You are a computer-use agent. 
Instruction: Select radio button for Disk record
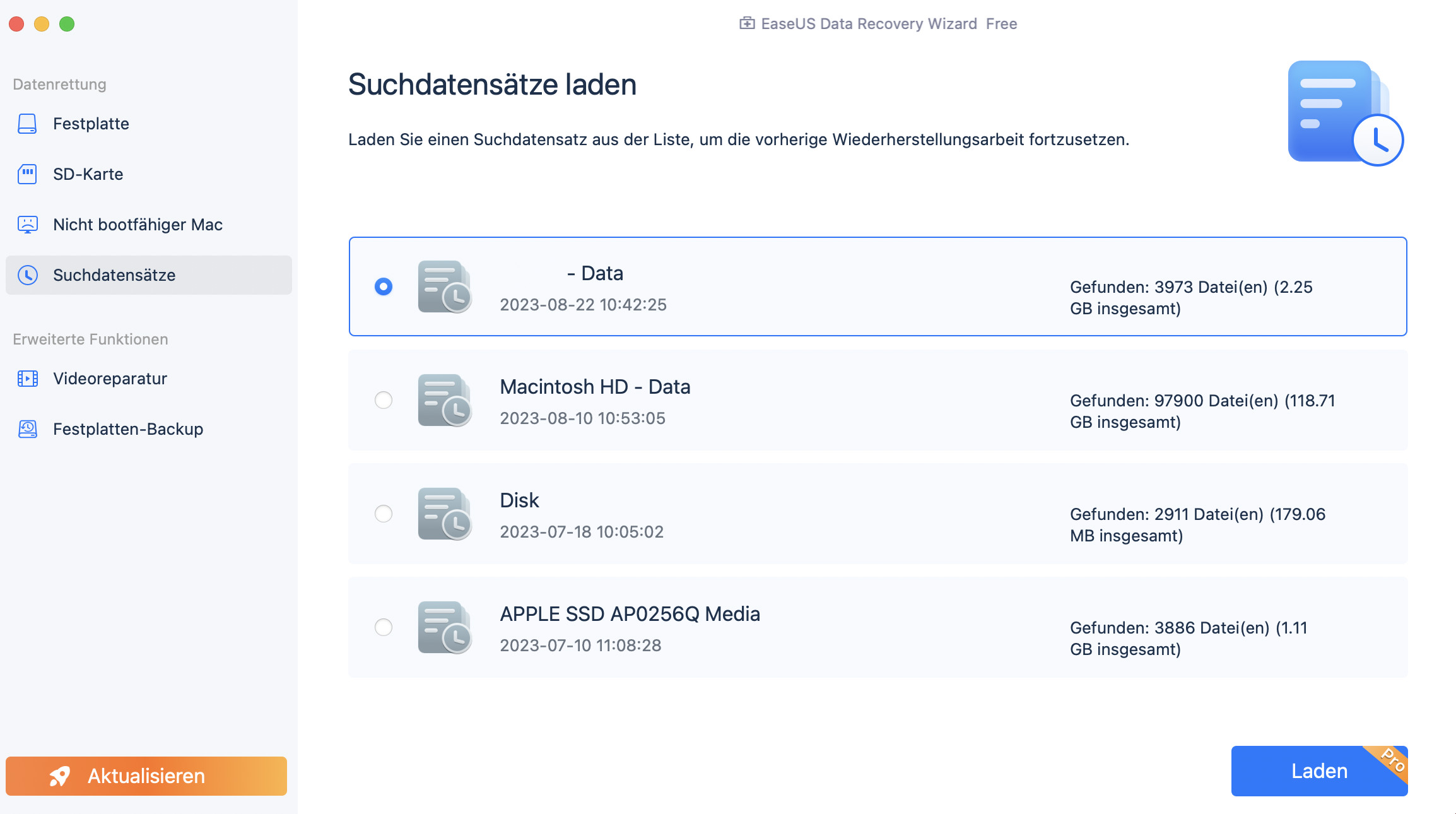pyautogui.click(x=384, y=514)
